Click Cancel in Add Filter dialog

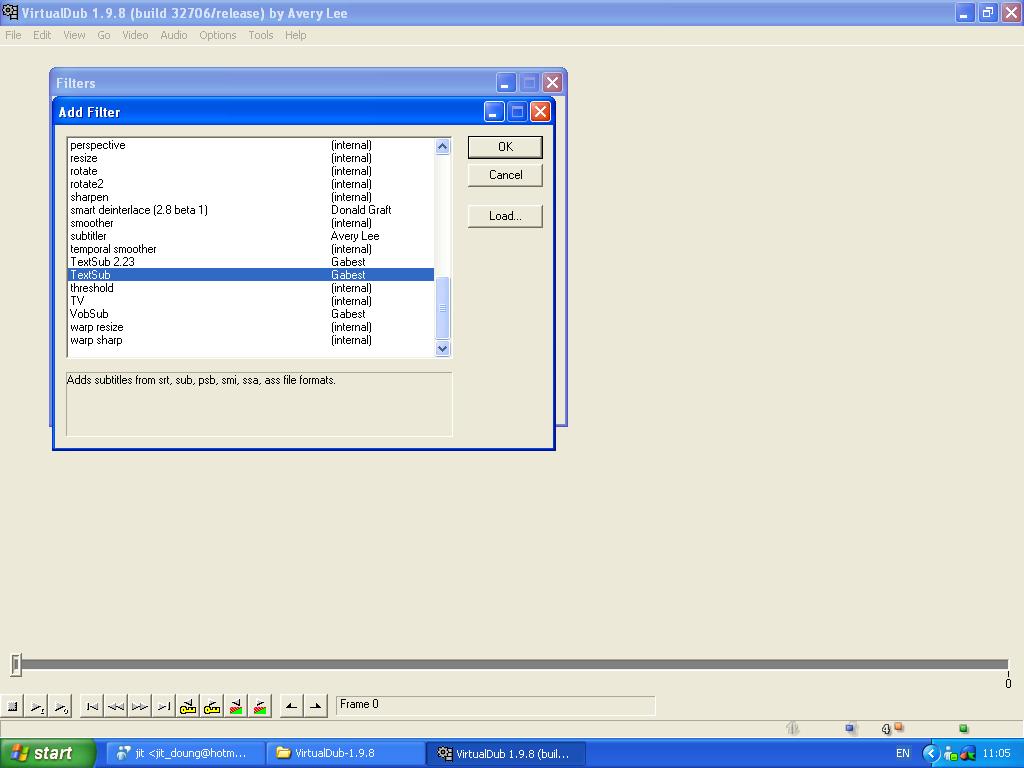505,175
